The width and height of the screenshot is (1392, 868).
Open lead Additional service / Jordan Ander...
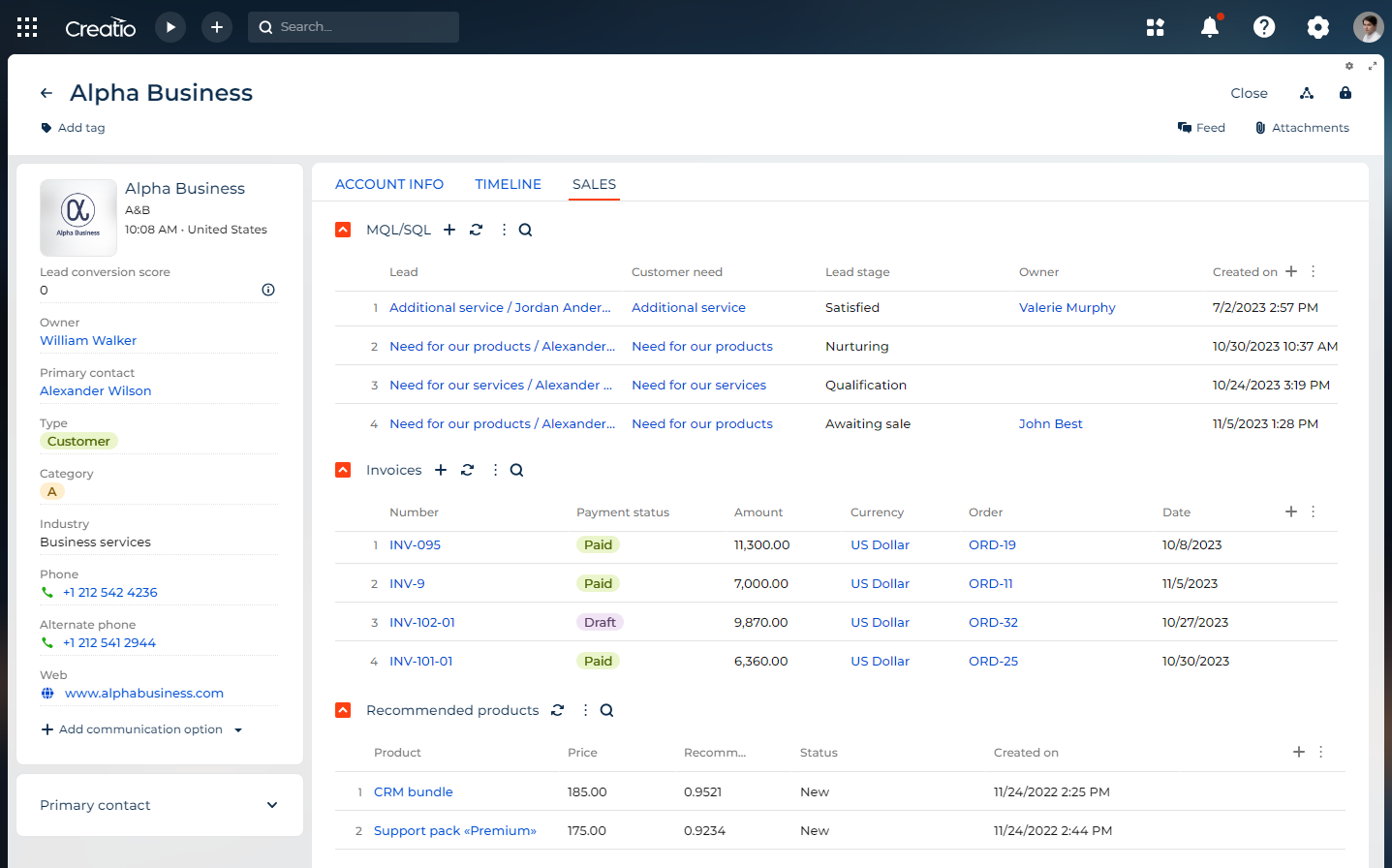(500, 308)
